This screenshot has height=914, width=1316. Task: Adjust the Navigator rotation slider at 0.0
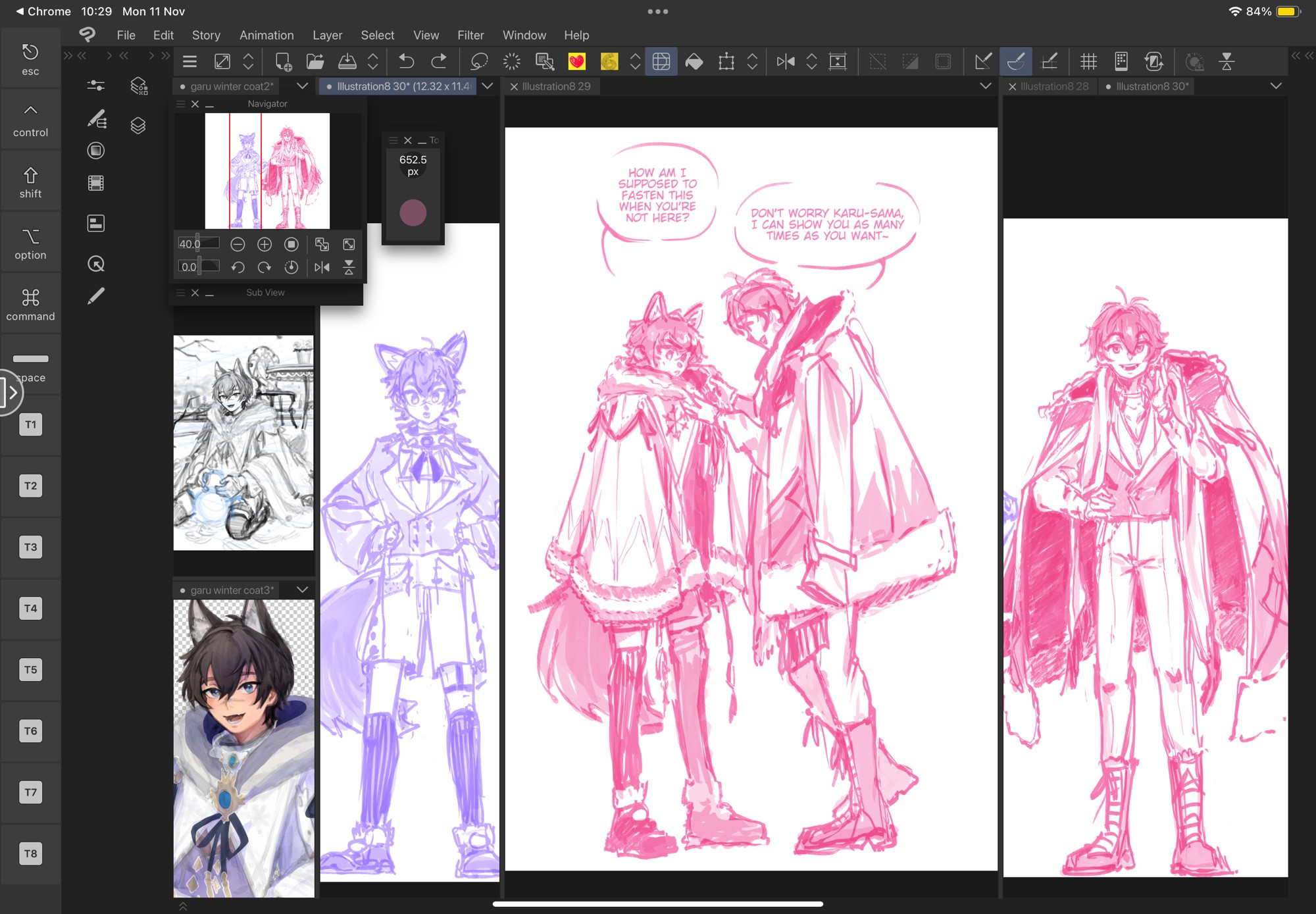[x=199, y=266]
